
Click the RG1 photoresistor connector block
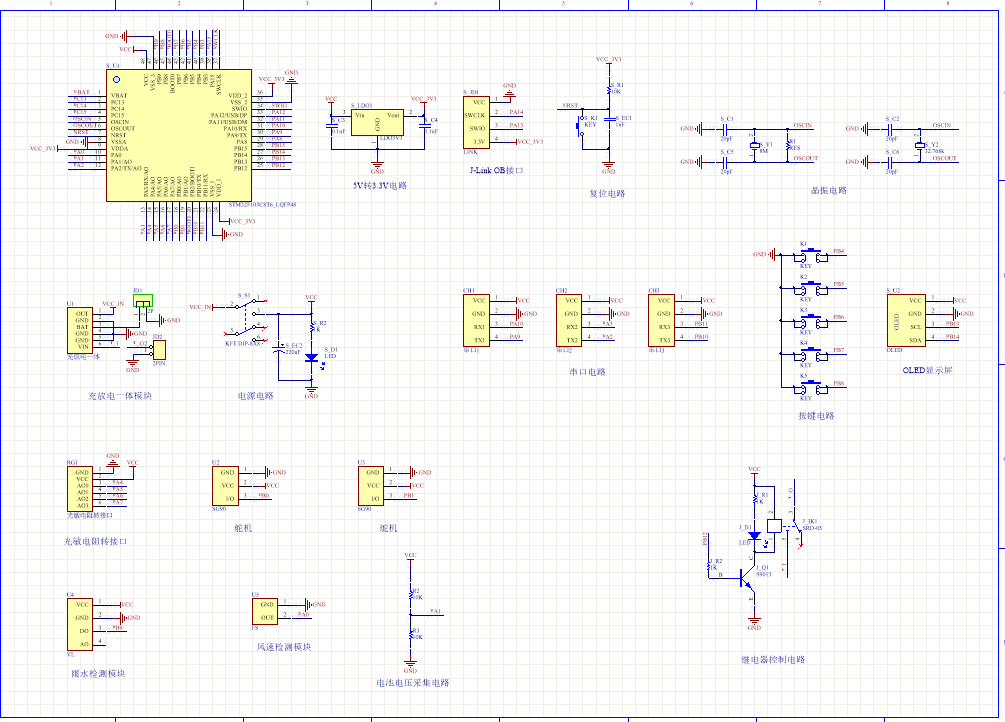(82, 488)
